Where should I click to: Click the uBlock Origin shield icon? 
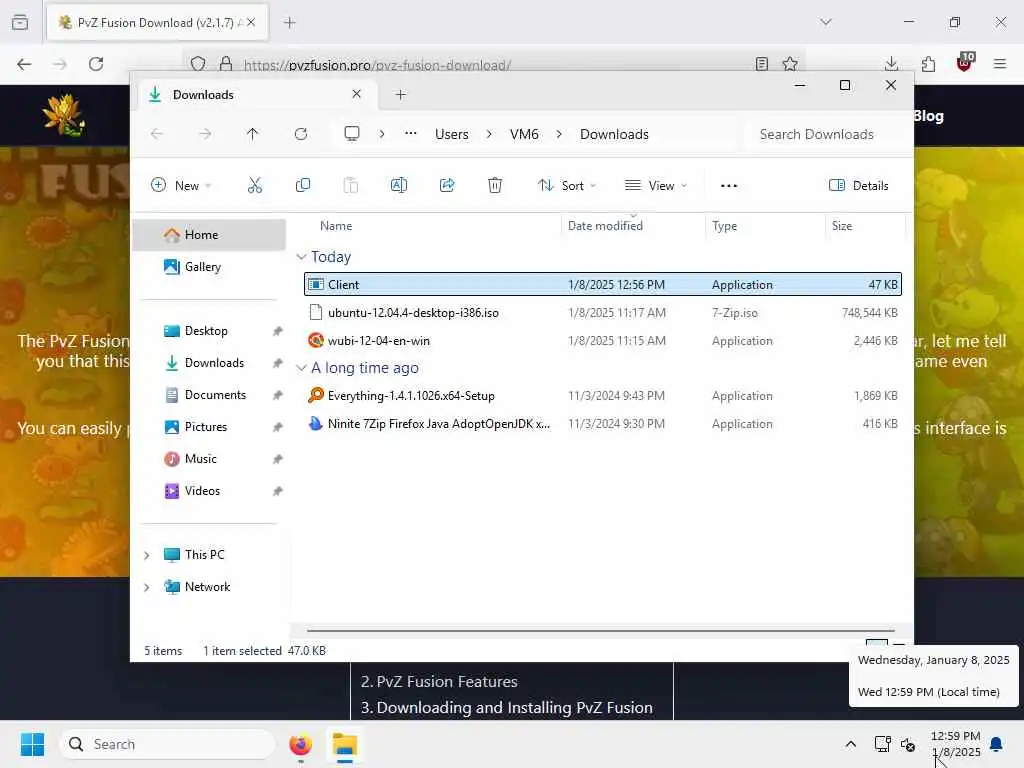[965, 63]
